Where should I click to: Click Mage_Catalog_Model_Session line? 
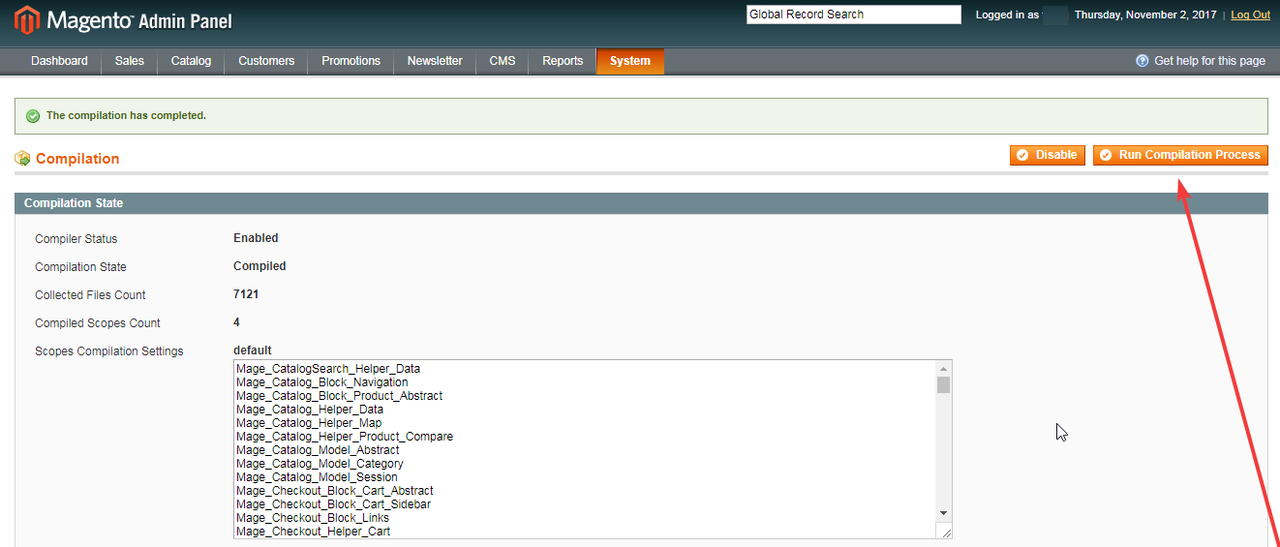tap(317, 477)
